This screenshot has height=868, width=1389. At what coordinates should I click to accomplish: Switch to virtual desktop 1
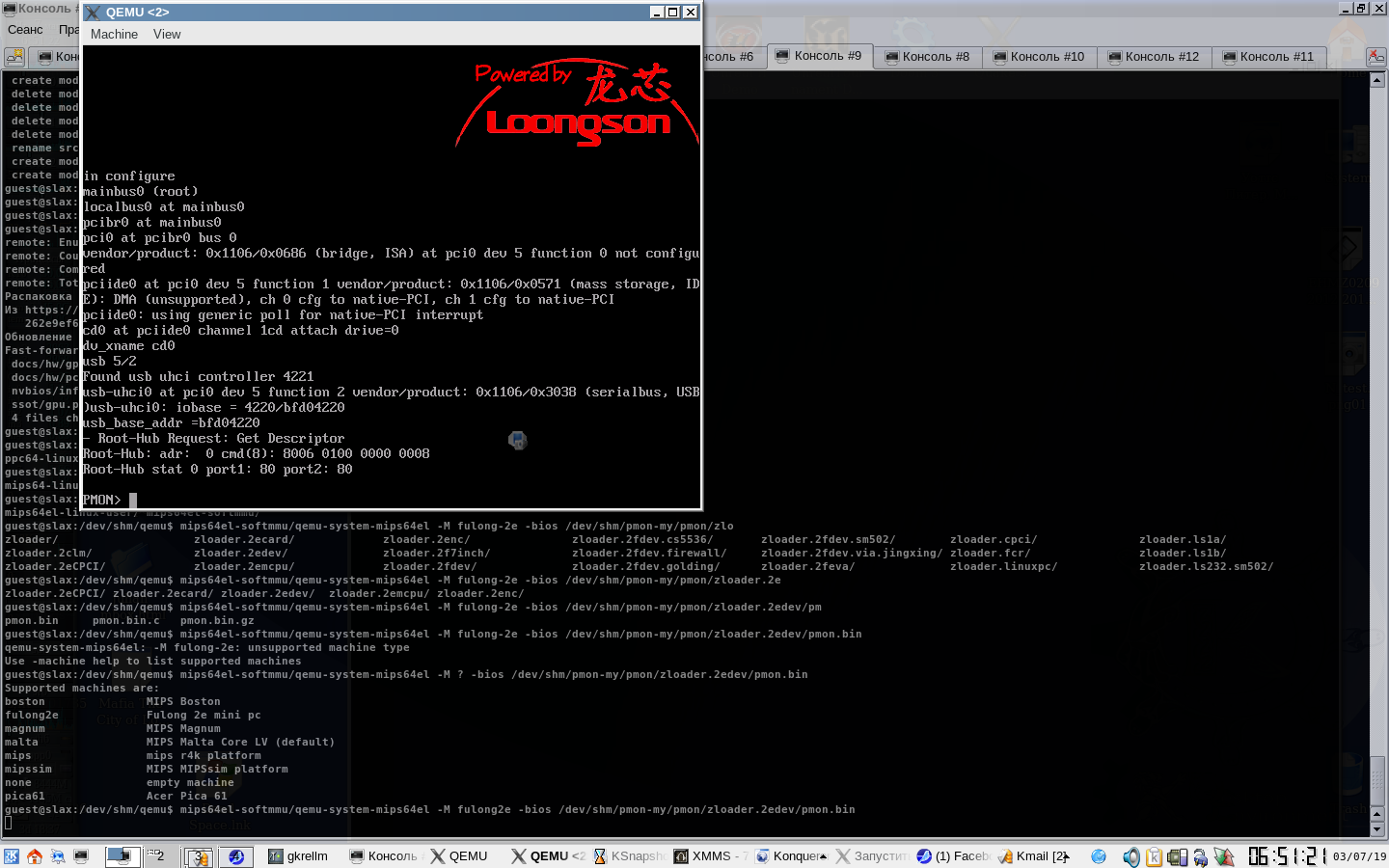[123, 856]
